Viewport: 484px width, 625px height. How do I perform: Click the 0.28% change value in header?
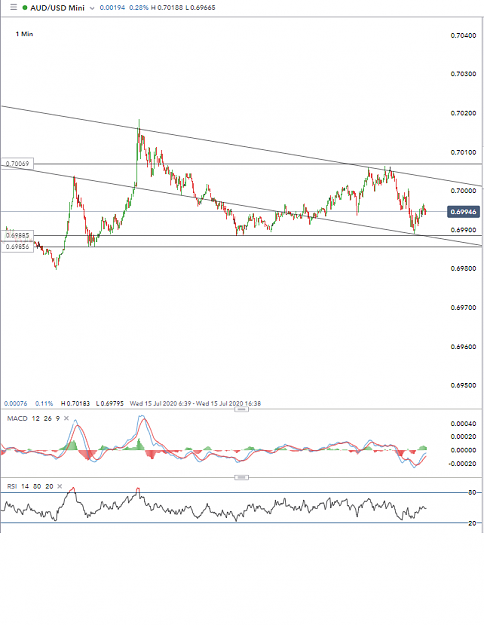click(139, 8)
